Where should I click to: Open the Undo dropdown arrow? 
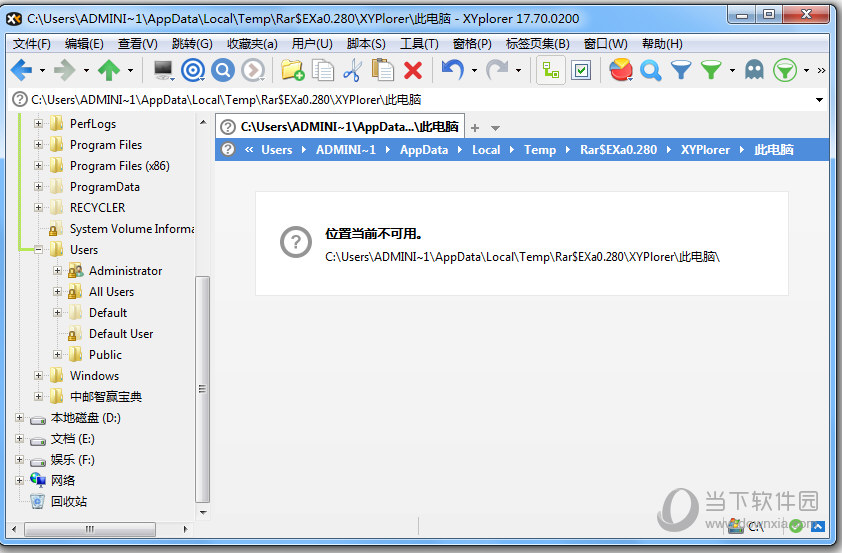(474, 70)
